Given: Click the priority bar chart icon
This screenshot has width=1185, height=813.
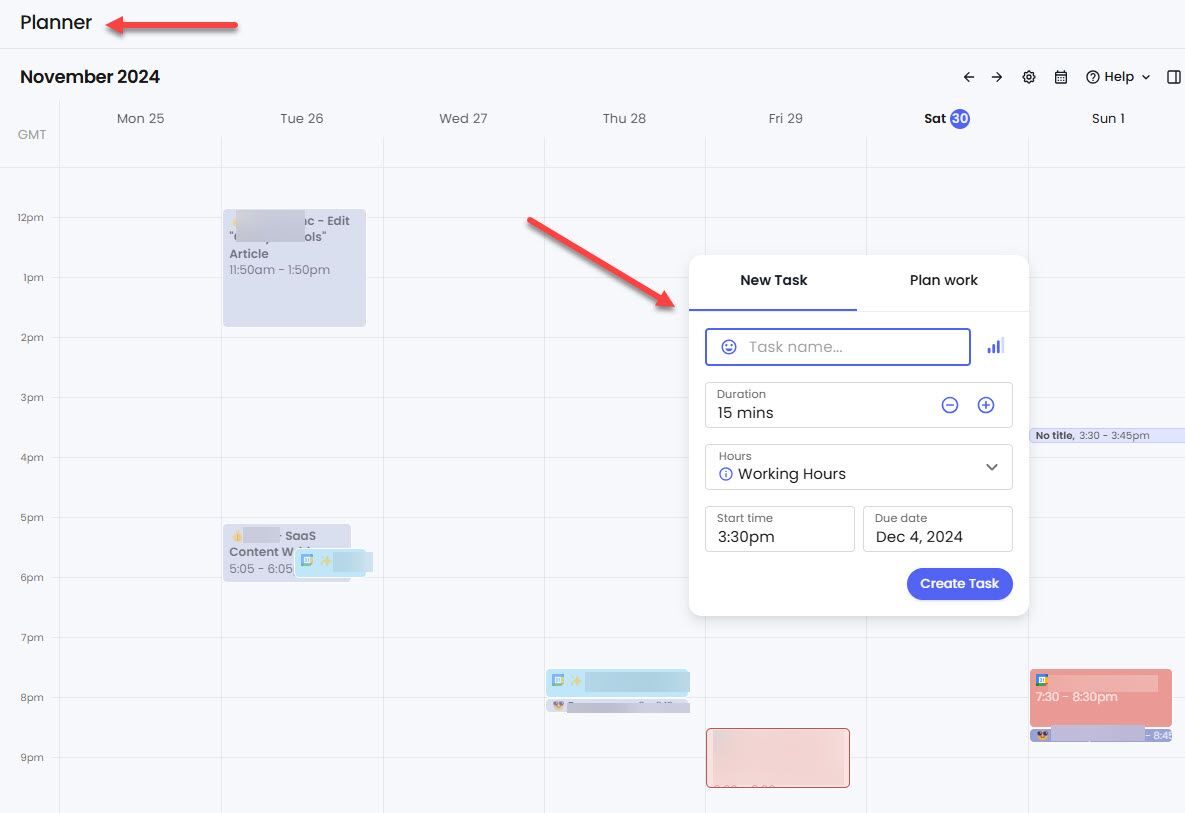Looking at the screenshot, I should coord(995,345).
